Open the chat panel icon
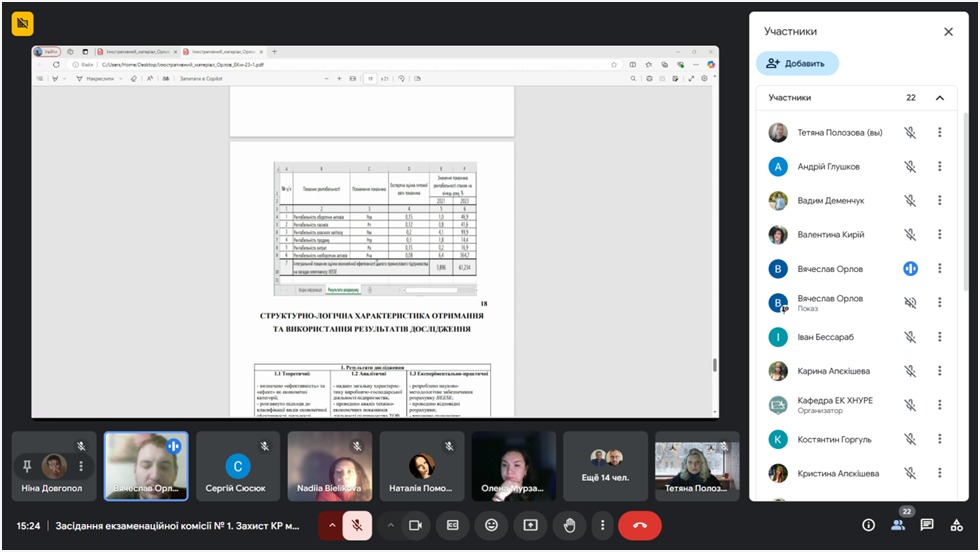The height and width of the screenshot is (552, 980). [x=927, y=525]
